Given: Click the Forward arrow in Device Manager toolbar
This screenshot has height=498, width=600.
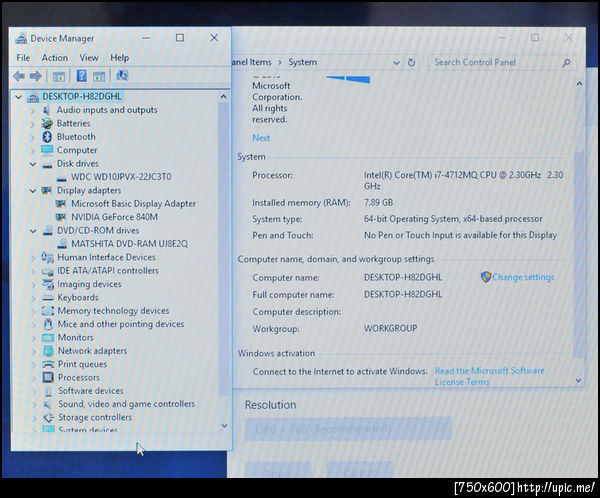Looking at the screenshot, I should [x=36, y=76].
